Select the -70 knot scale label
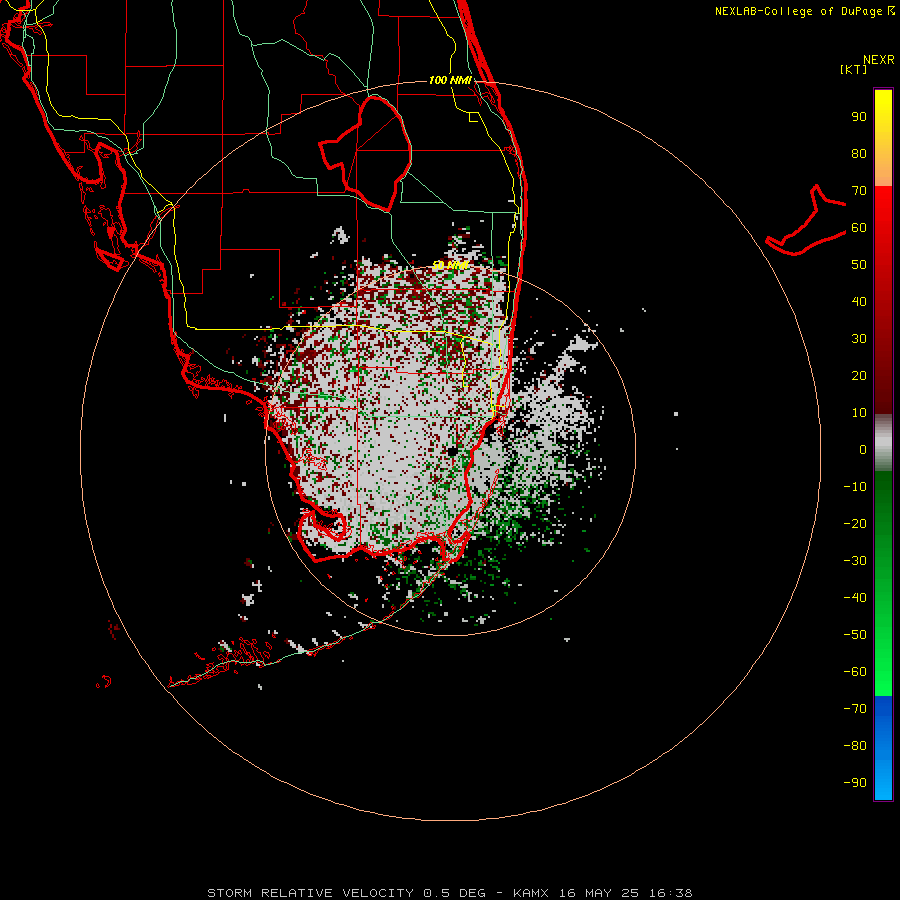Screen dimensions: 900x900 pyautogui.click(x=855, y=709)
